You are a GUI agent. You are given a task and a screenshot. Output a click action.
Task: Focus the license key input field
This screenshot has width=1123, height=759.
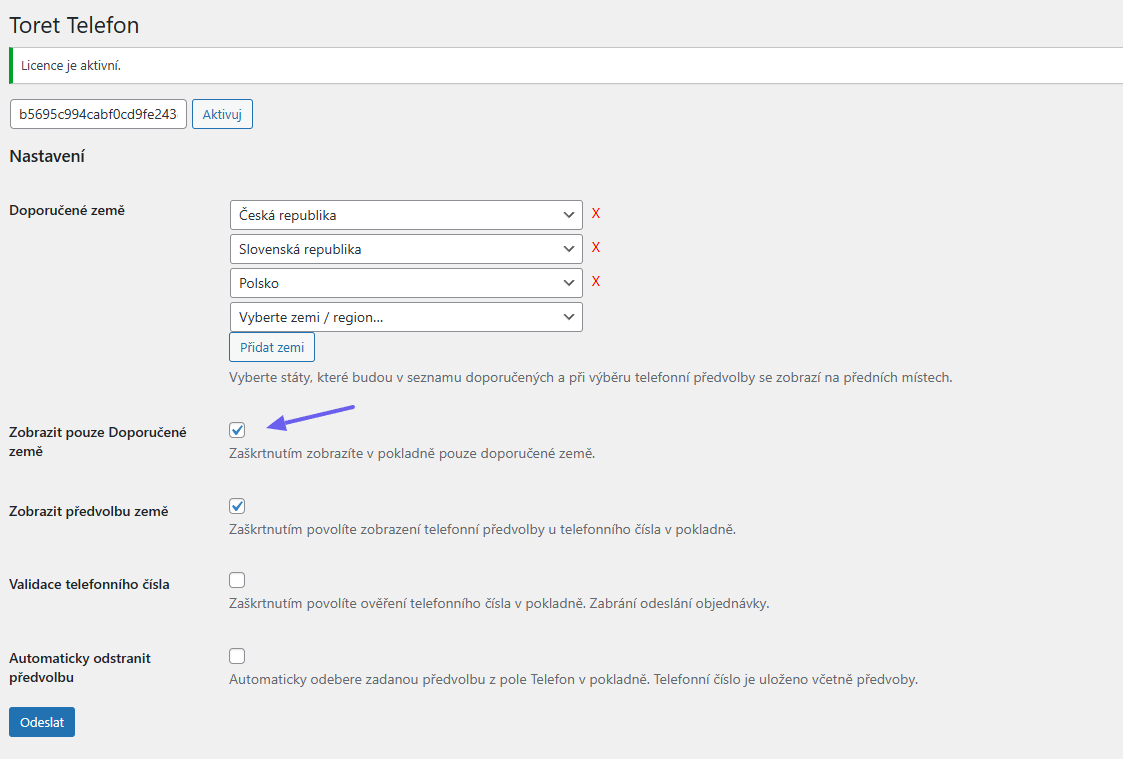98,114
